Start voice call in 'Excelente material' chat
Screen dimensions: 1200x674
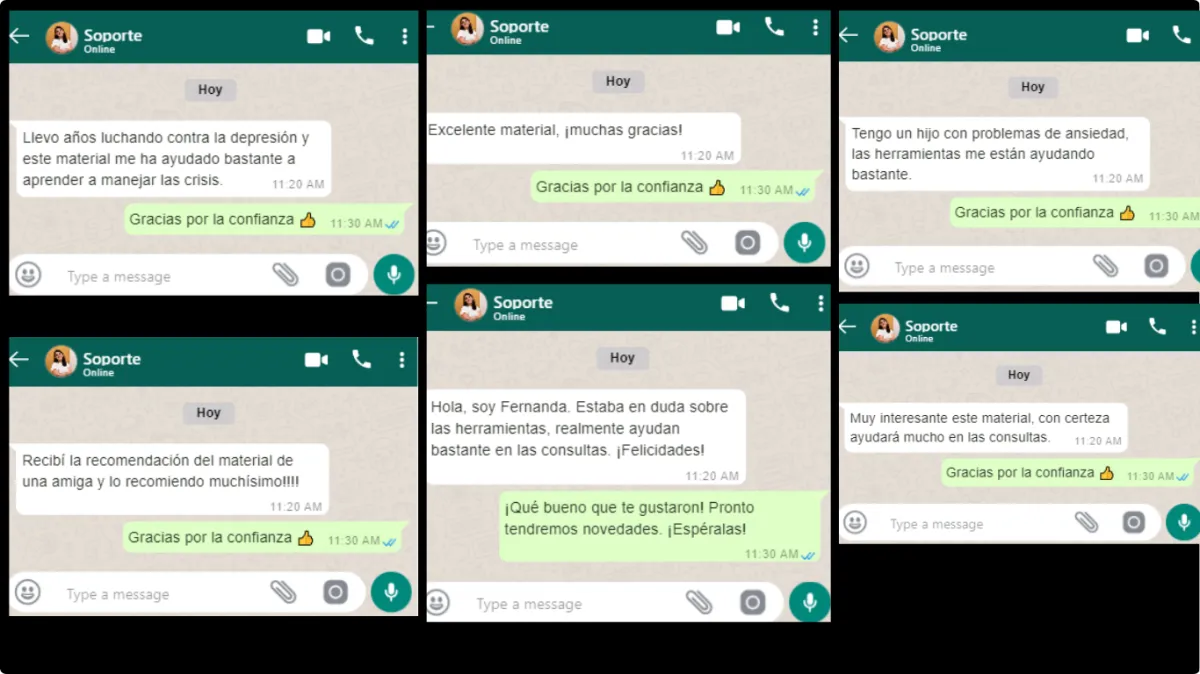click(774, 27)
